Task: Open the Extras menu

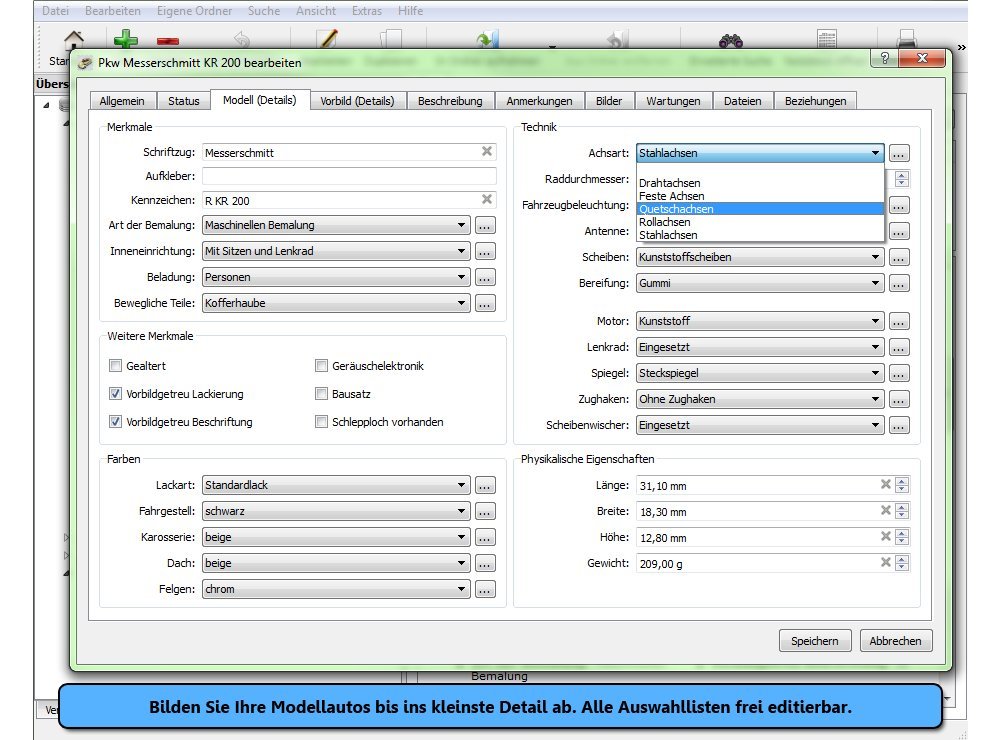Action: coord(366,11)
